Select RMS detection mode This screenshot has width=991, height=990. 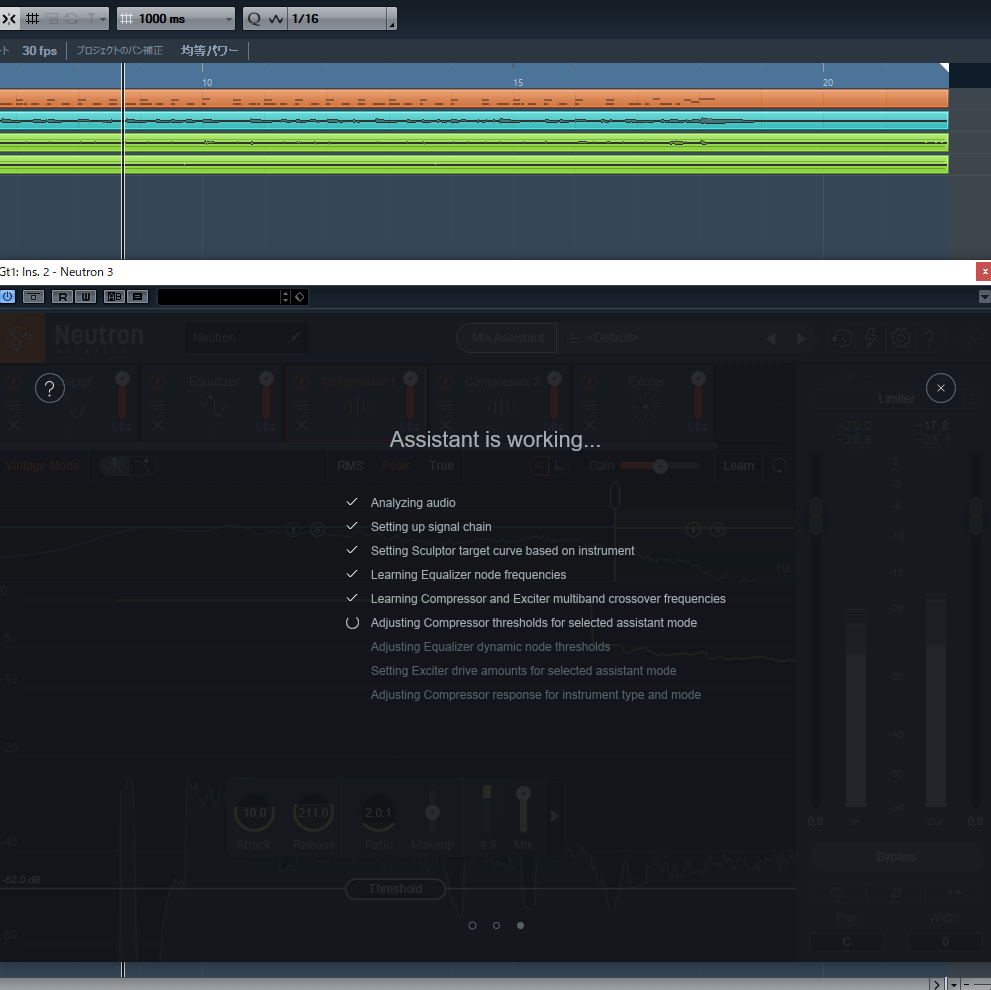click(x=350, y=466)
